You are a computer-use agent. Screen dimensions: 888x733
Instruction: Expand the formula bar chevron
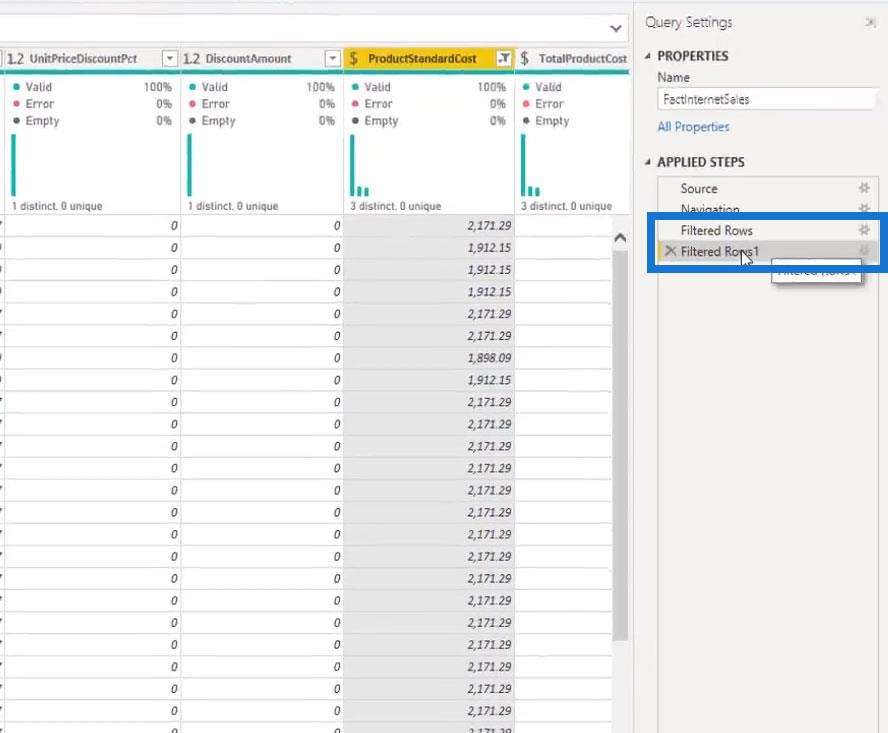pyautogui.click(x=615, y=27)
